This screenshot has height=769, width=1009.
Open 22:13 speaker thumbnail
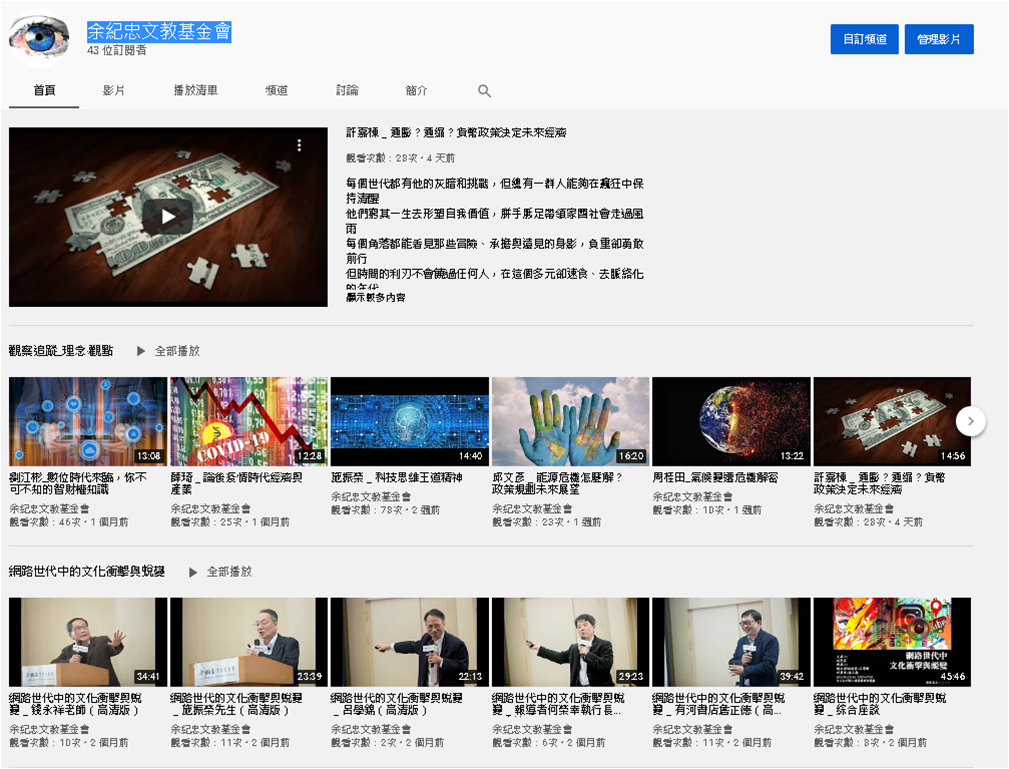coord(410,642)
